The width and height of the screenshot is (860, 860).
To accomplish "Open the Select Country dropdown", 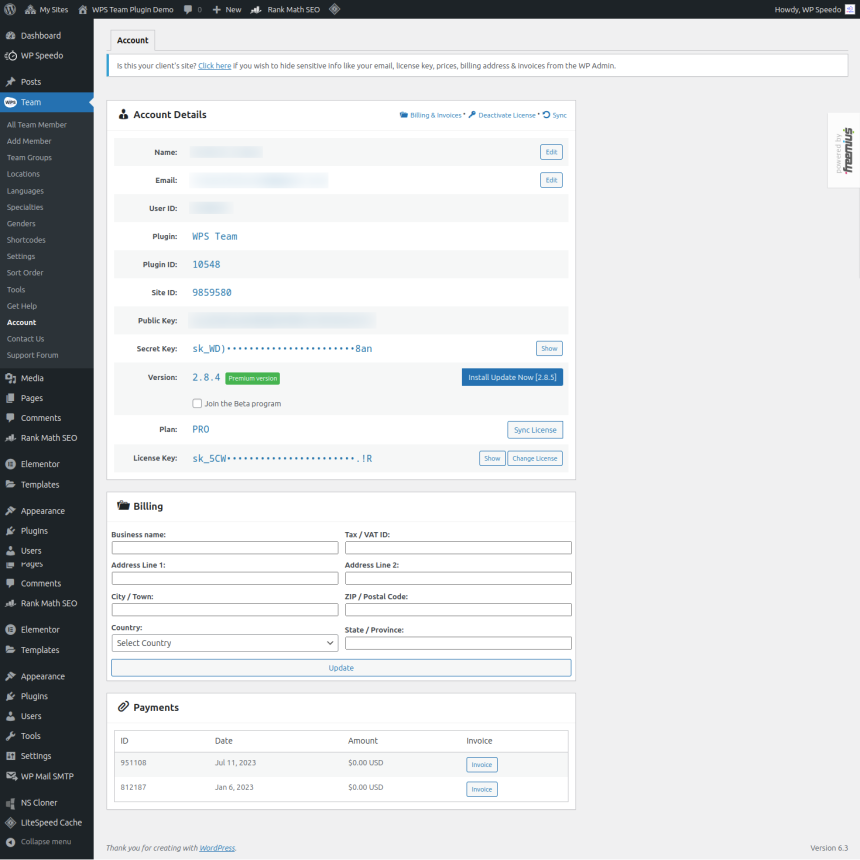I will [x=224, y=643].
